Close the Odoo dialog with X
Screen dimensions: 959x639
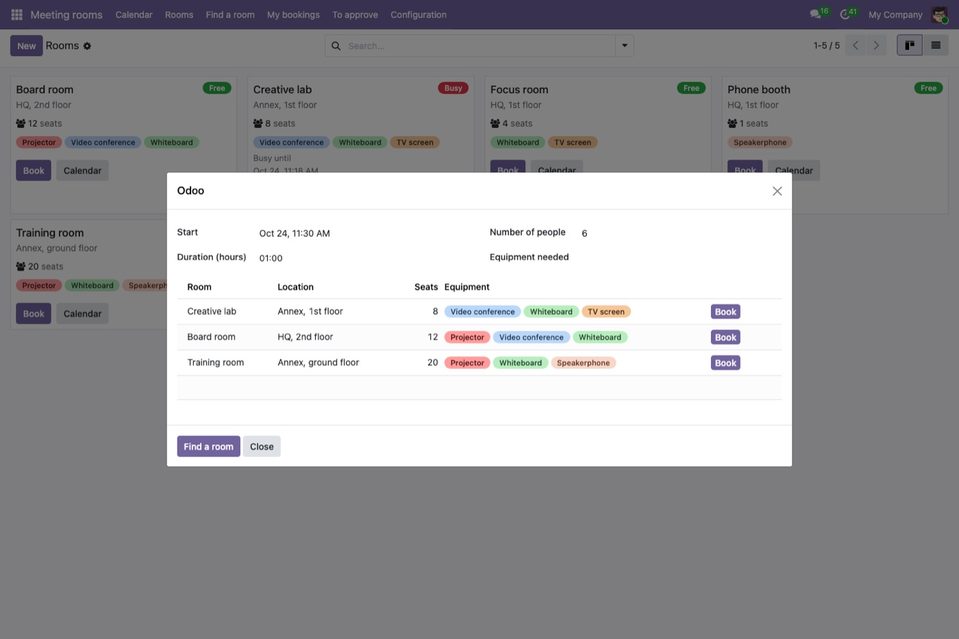click(x=777, y=191)
